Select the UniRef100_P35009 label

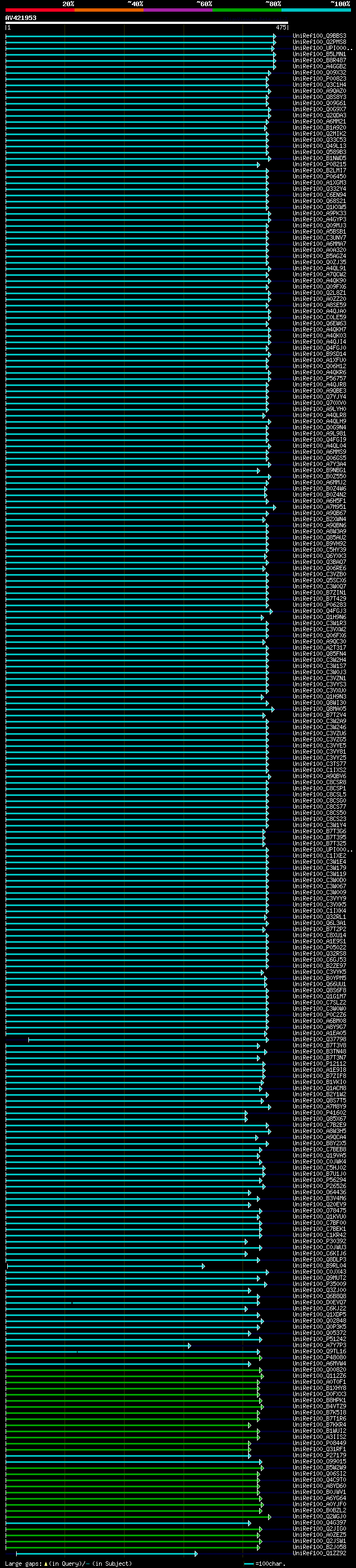(x=319, y=1284)
